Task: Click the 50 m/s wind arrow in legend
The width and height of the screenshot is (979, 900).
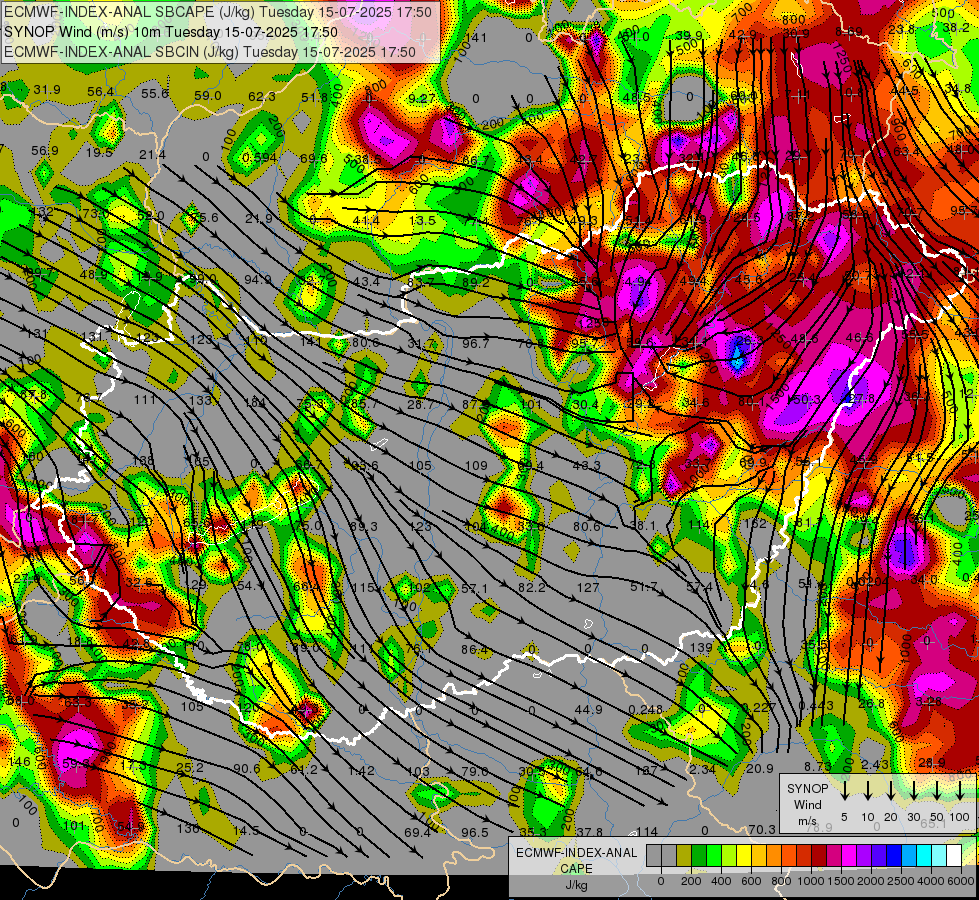Action: point(937,791)
